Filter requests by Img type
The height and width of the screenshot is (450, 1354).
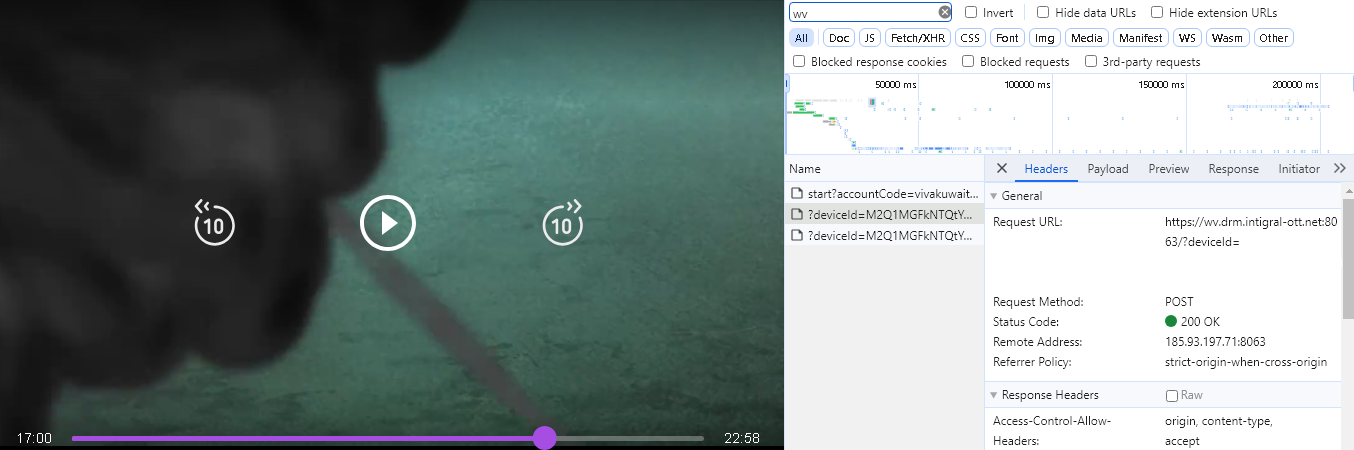pyautogui.click(x=1045, y=38)
